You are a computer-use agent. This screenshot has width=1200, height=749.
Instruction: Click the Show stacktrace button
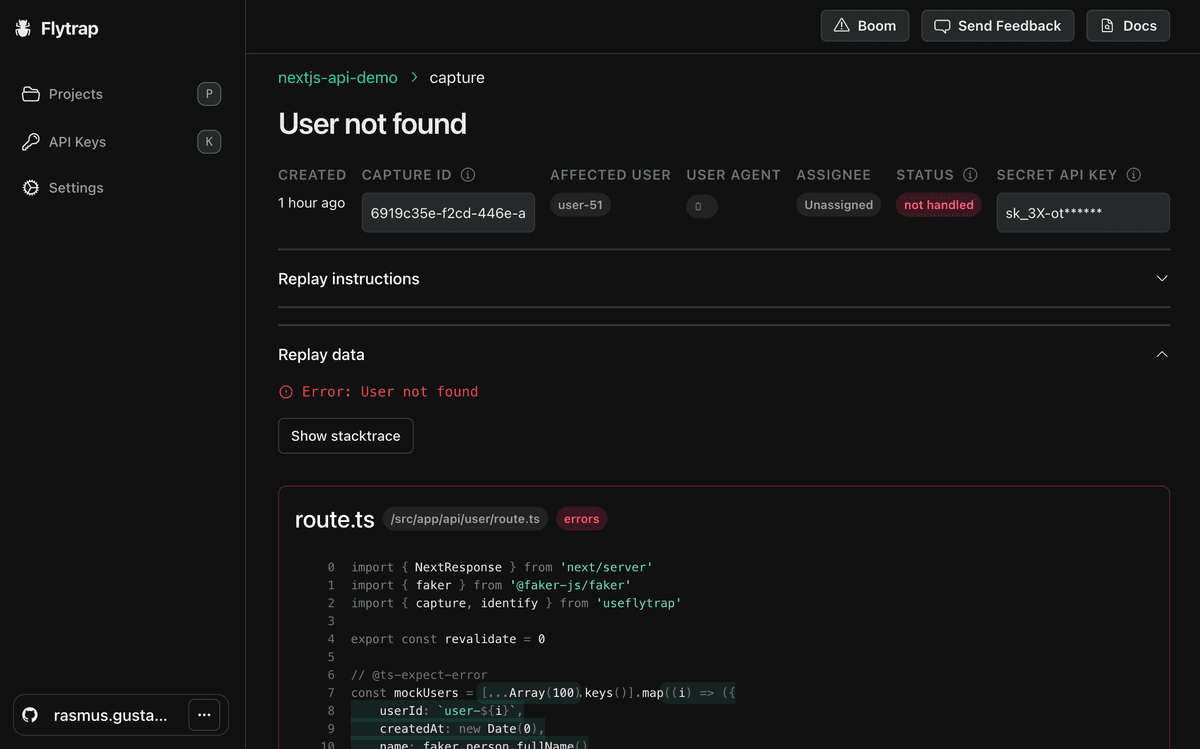coord(345,436)
